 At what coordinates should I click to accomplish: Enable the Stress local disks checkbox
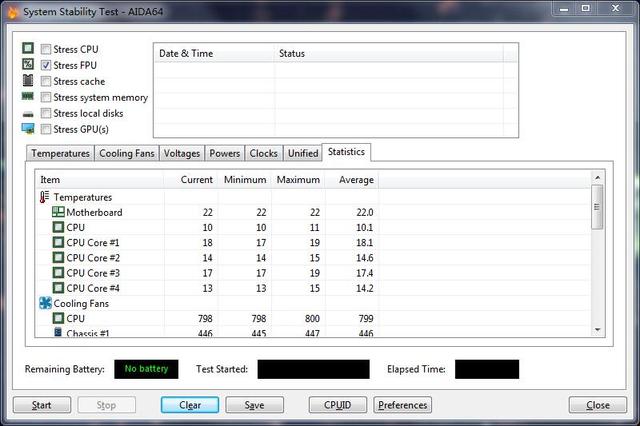(46, 113)
